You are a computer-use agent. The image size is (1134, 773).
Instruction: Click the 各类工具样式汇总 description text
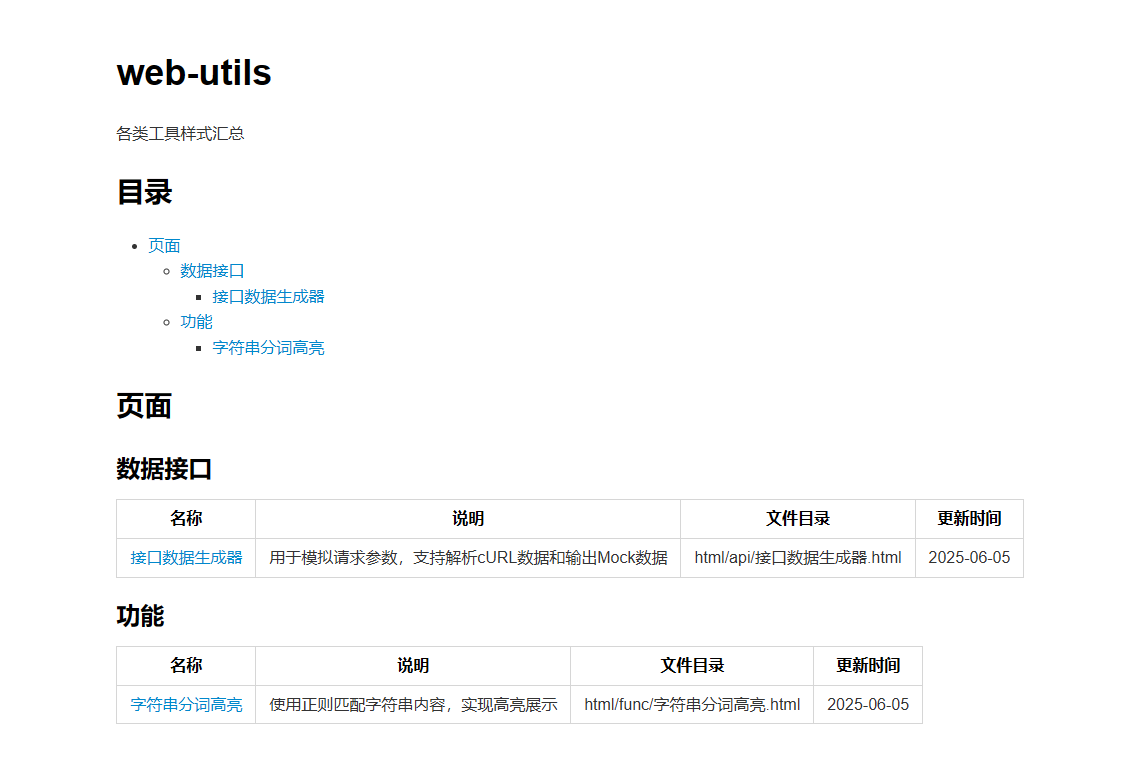click(180, 134)
